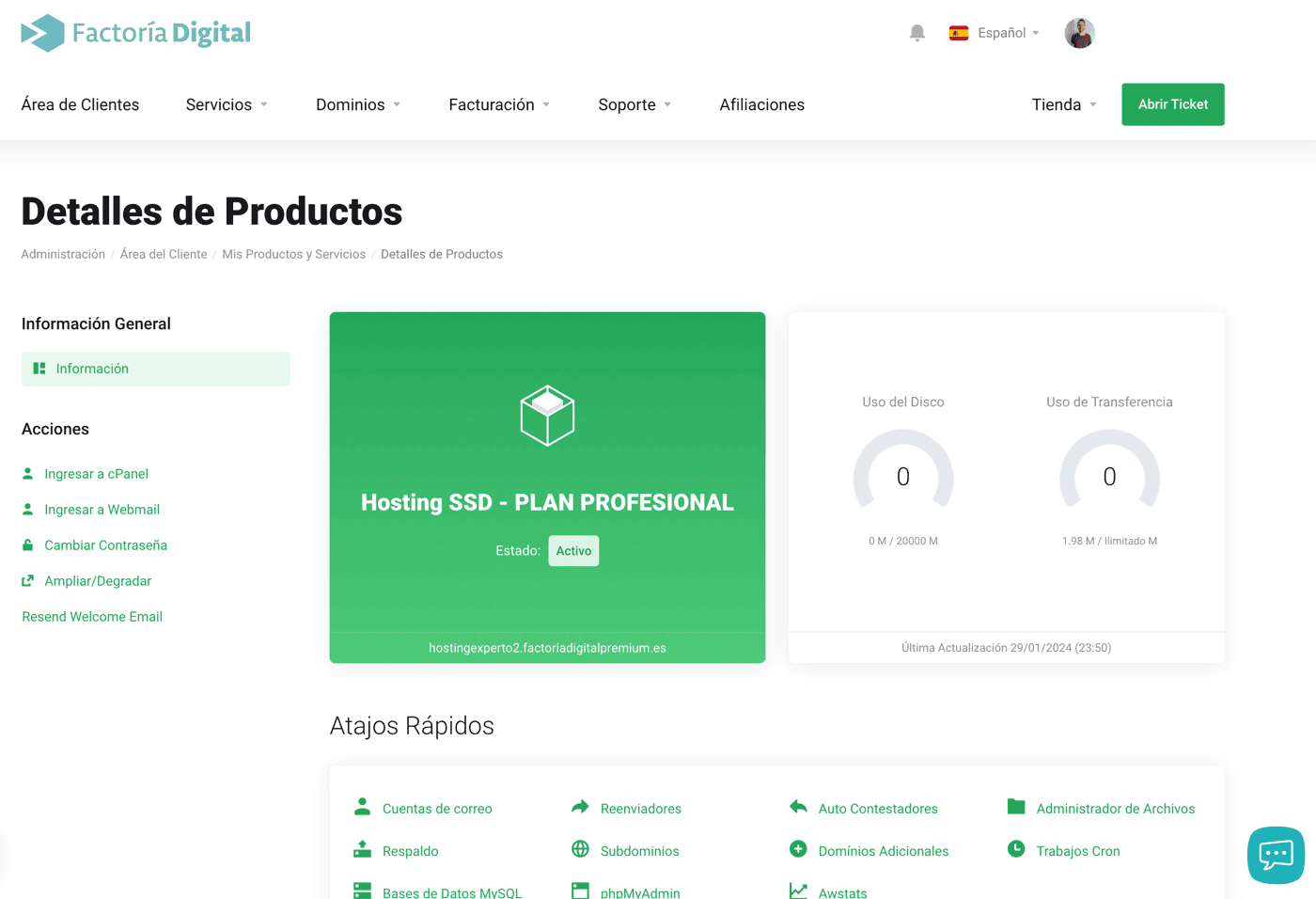1316x899 pixels.
Task: Click the Uso del Disco gauge
Action: pos(903,470)
